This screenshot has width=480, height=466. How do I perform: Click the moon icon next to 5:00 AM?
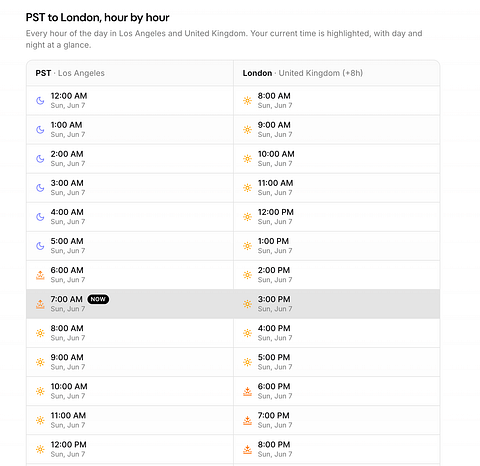40,246
